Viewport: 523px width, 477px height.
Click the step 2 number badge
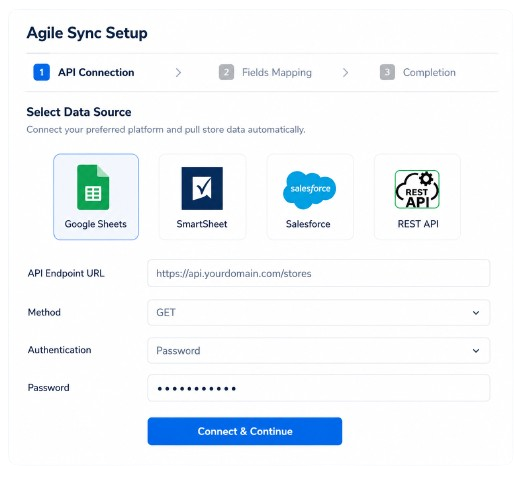226,72
